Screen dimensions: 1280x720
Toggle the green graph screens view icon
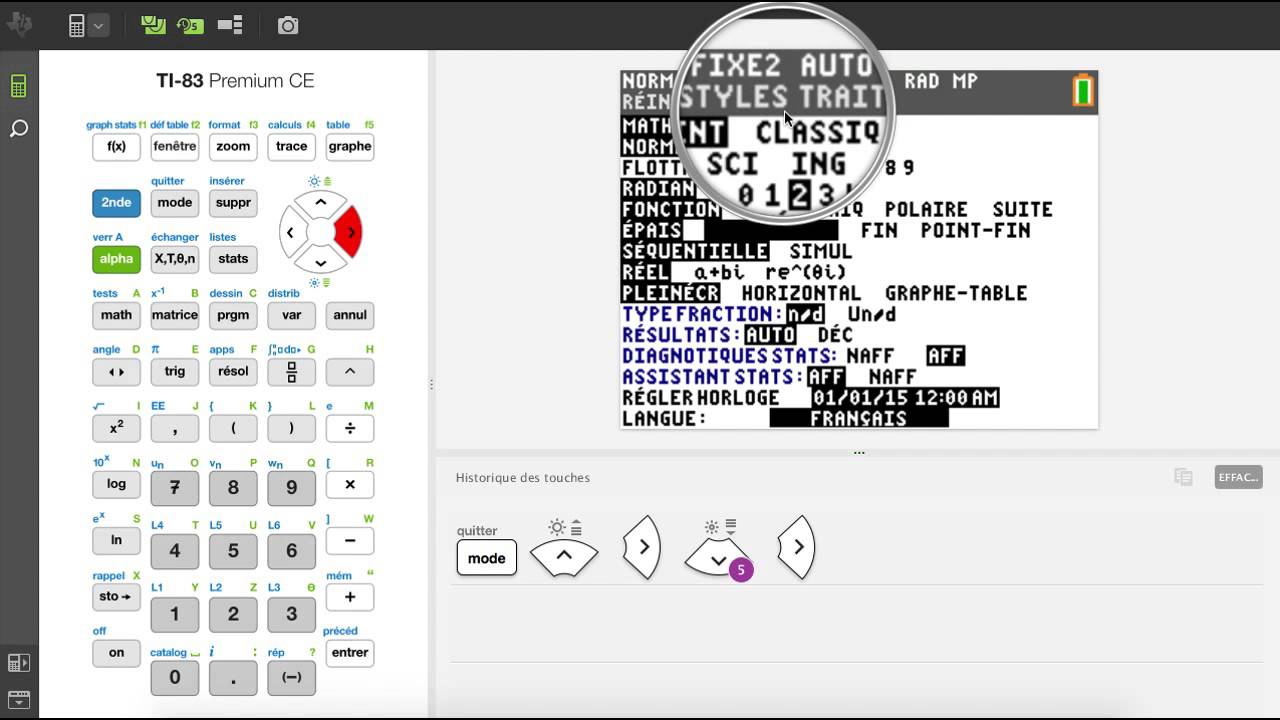[153, 25]
